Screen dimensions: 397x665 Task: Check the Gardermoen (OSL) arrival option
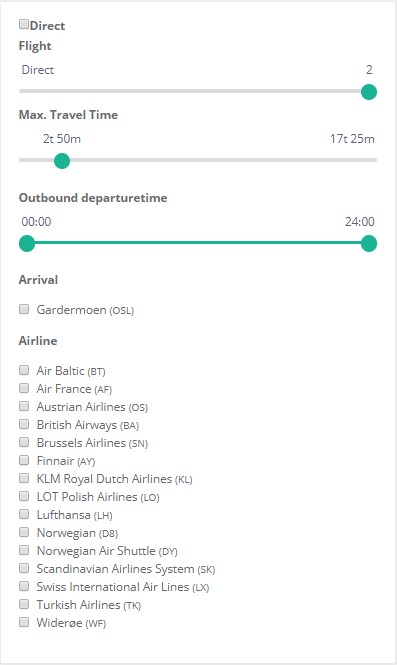pos(24,309)
